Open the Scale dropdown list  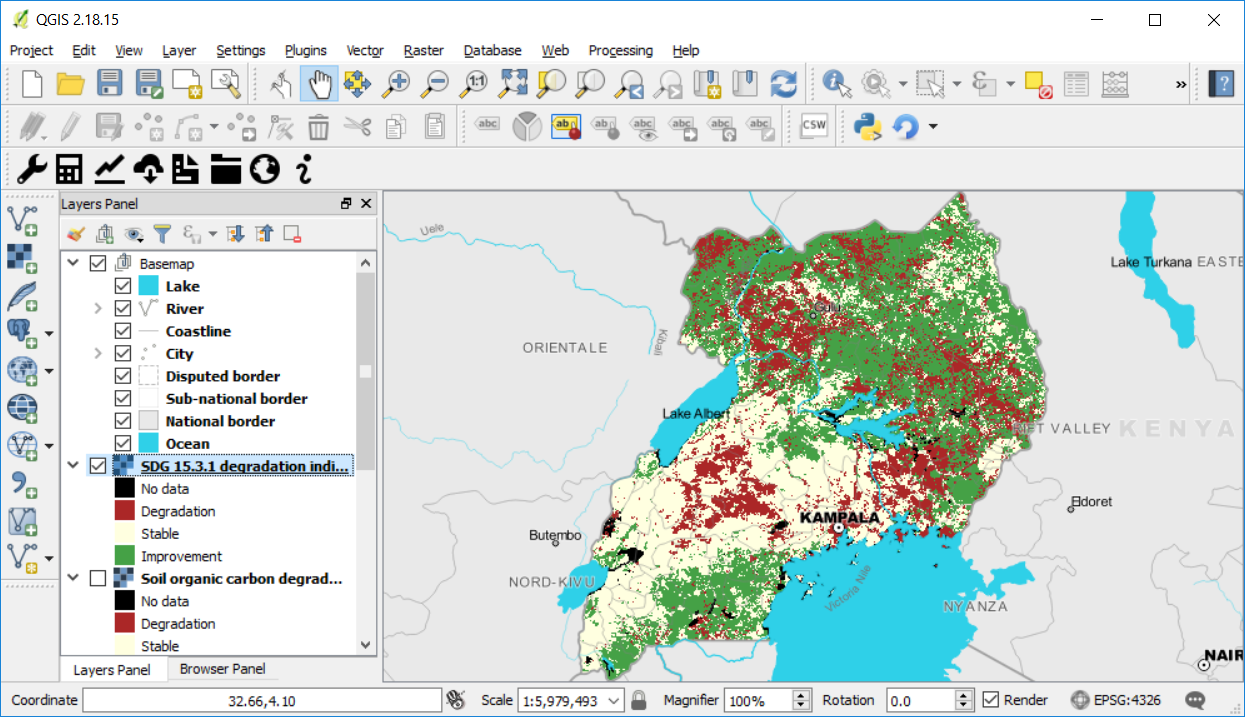pos(614,700)
